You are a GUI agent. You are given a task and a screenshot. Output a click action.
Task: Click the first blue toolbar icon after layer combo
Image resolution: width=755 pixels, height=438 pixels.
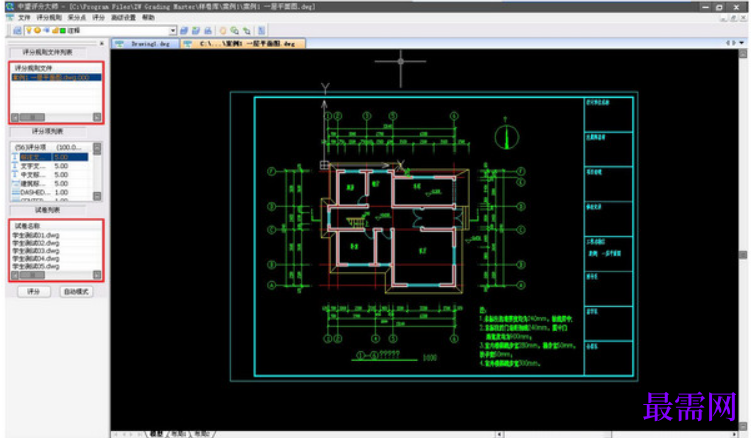coord(184,31)
